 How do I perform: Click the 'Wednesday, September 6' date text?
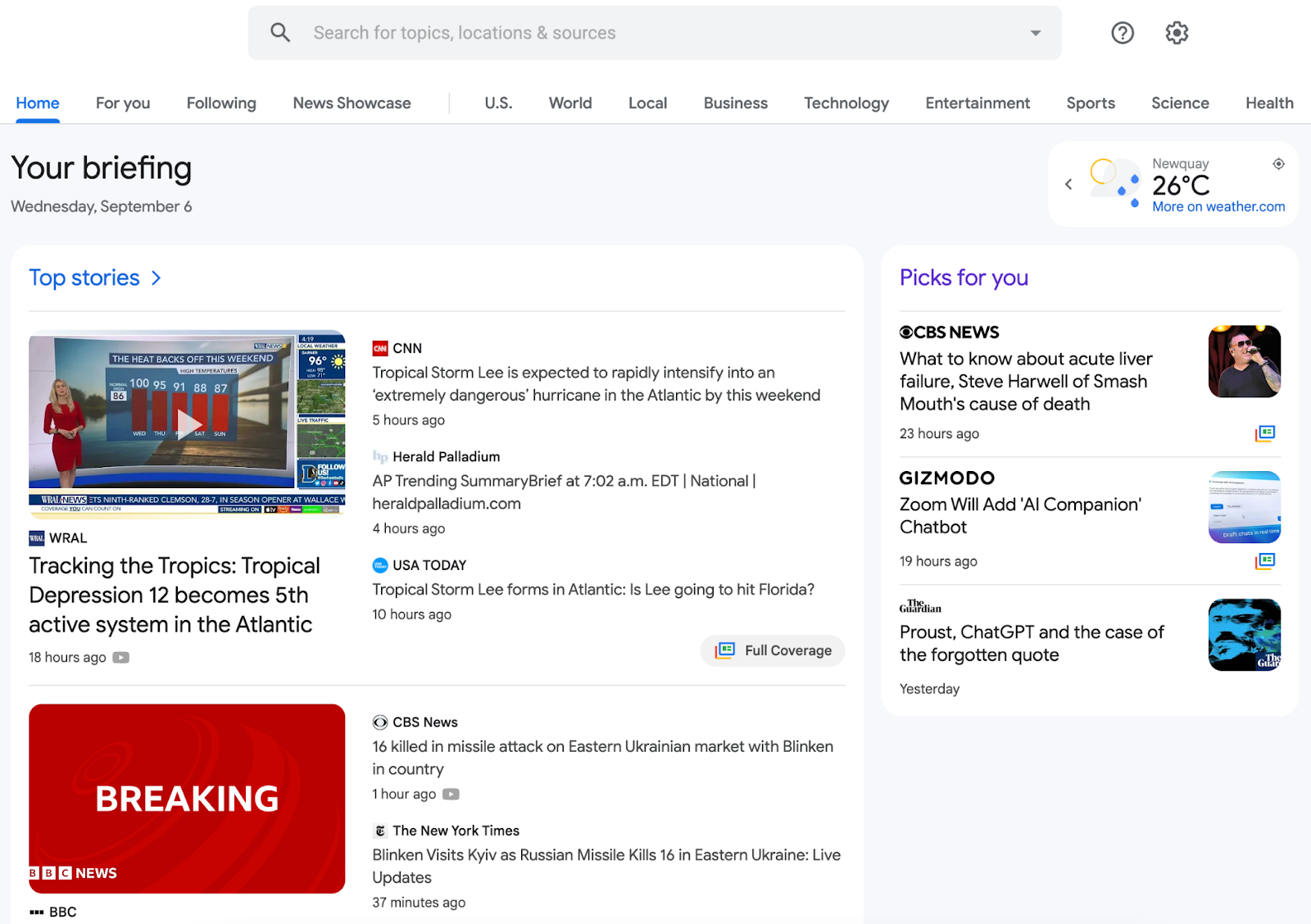(102, 206)
